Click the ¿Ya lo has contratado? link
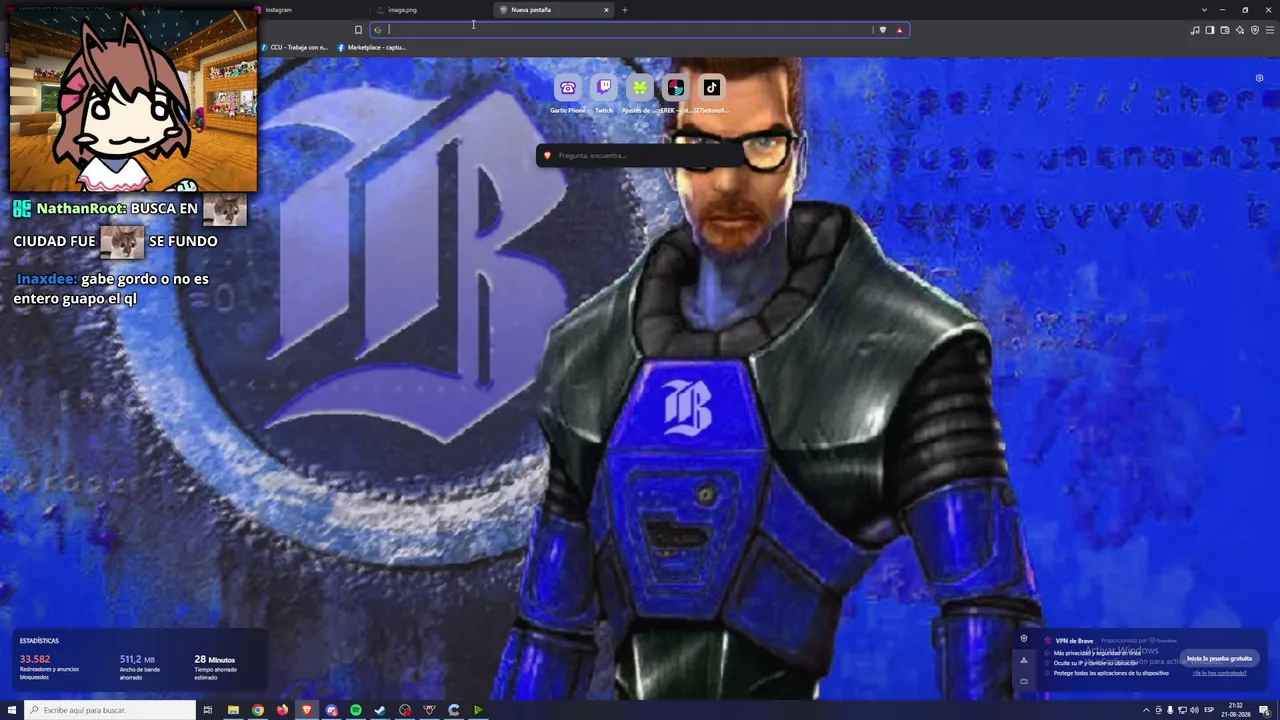The height and width of the screenshot is (720, 1280). [x=1219, y=673]
